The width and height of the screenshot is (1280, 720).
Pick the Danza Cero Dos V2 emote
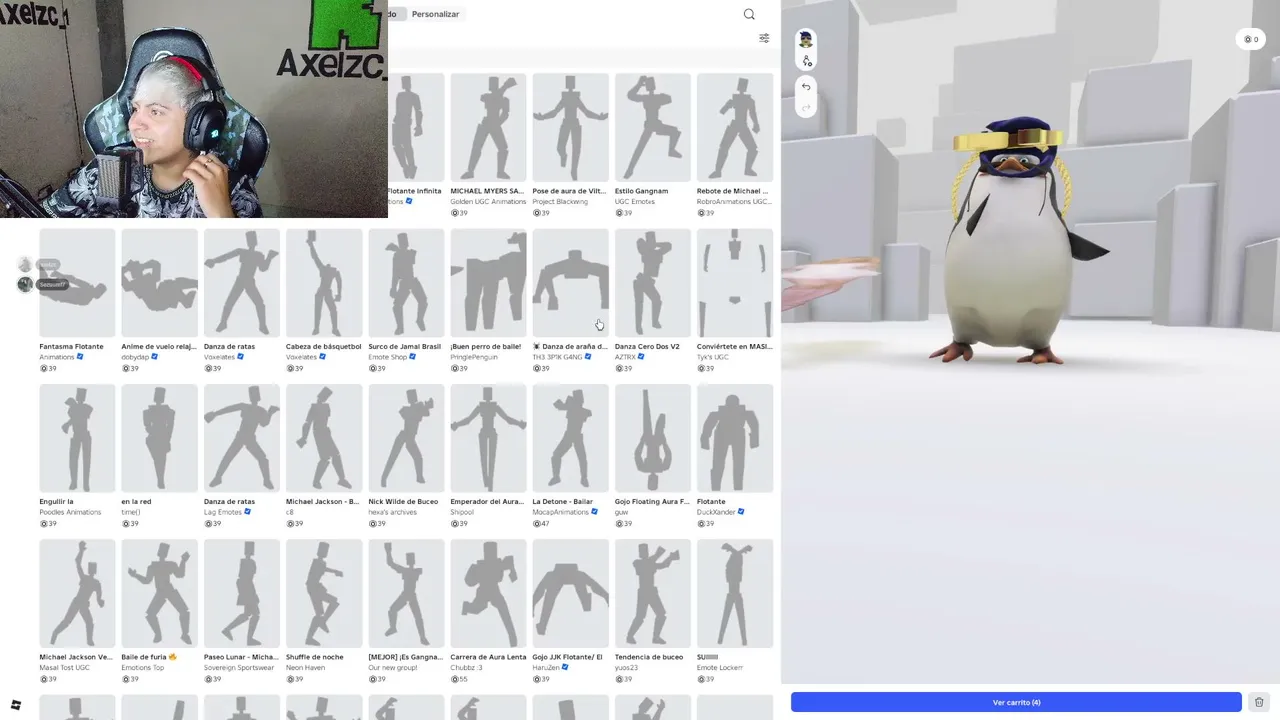(652, 283)
